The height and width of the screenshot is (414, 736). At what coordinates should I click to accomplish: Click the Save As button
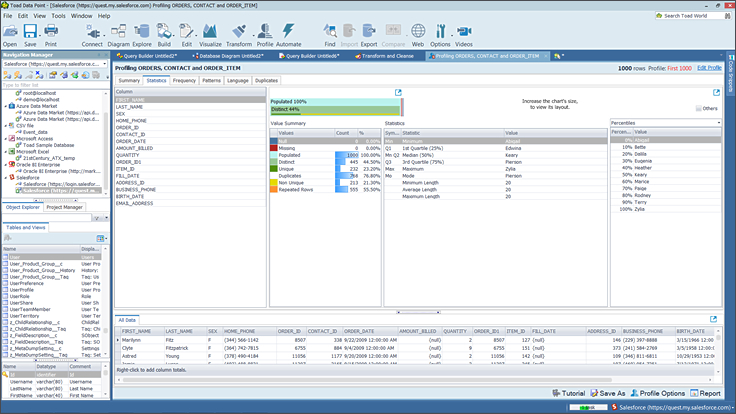click(610, 393)
